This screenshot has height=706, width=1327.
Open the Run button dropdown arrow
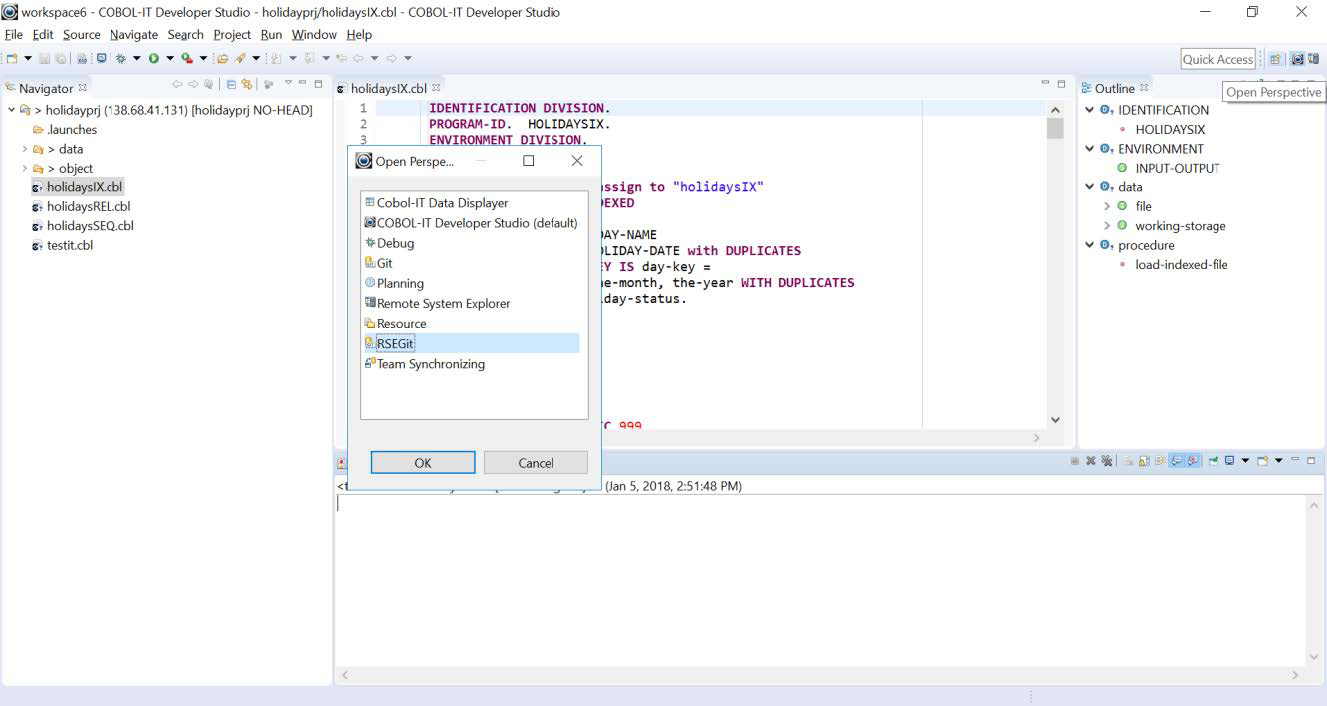(x=169, y=59)
